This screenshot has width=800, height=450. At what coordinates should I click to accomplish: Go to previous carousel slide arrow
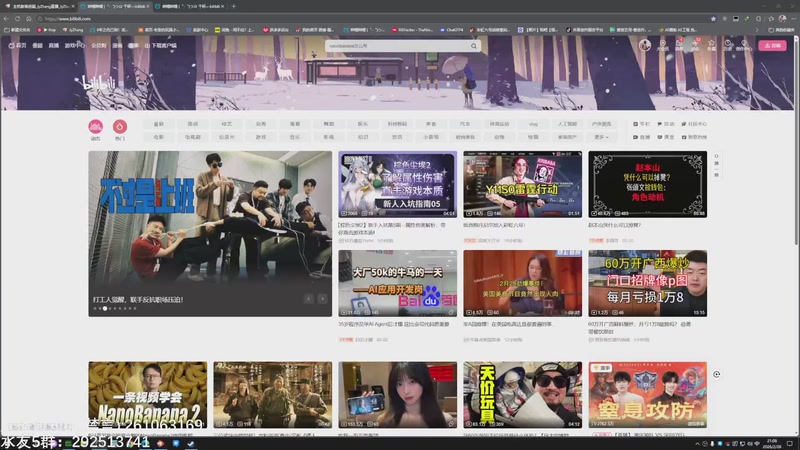coord(309,299)
